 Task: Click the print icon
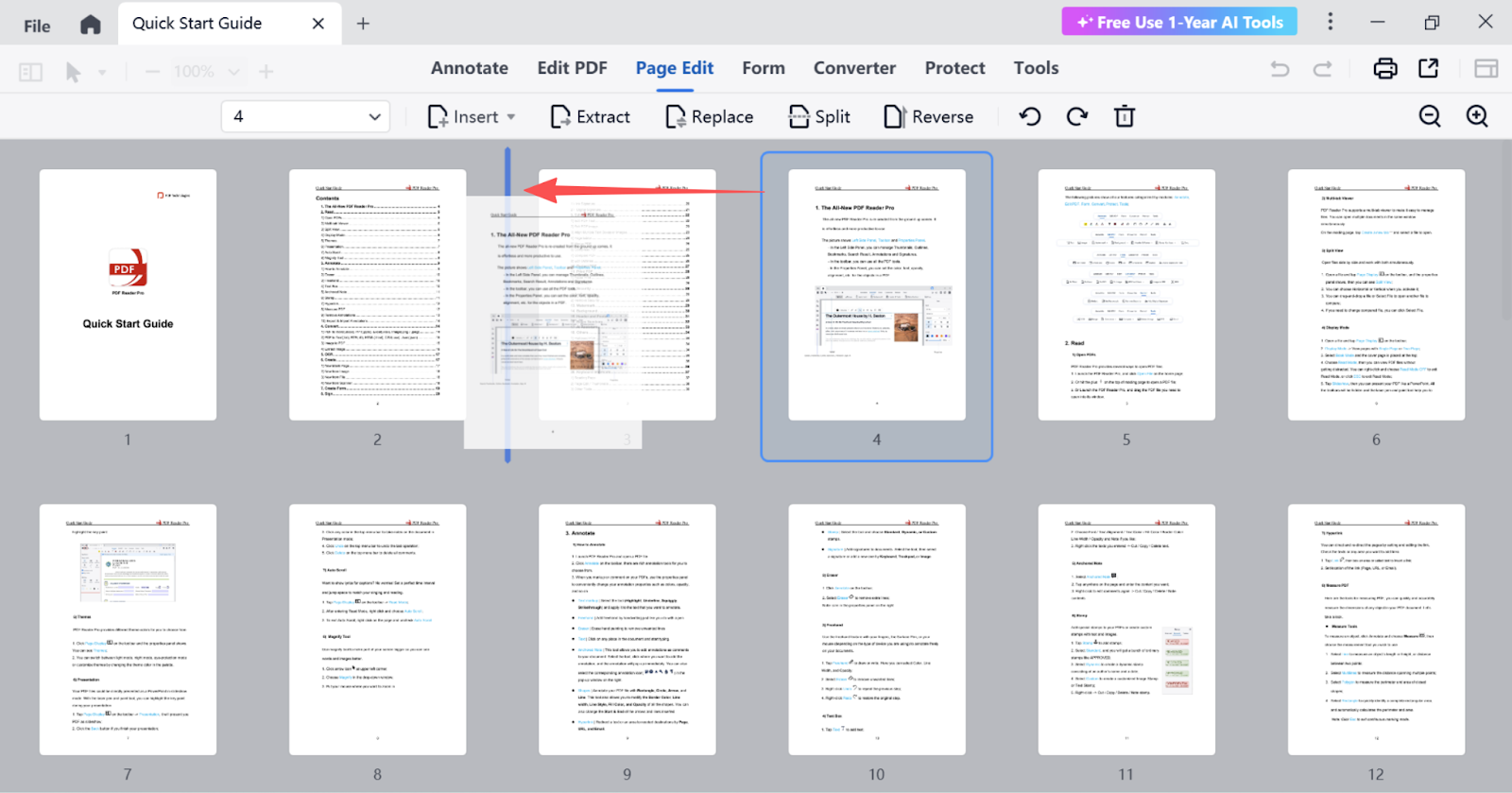(1385, 68)
